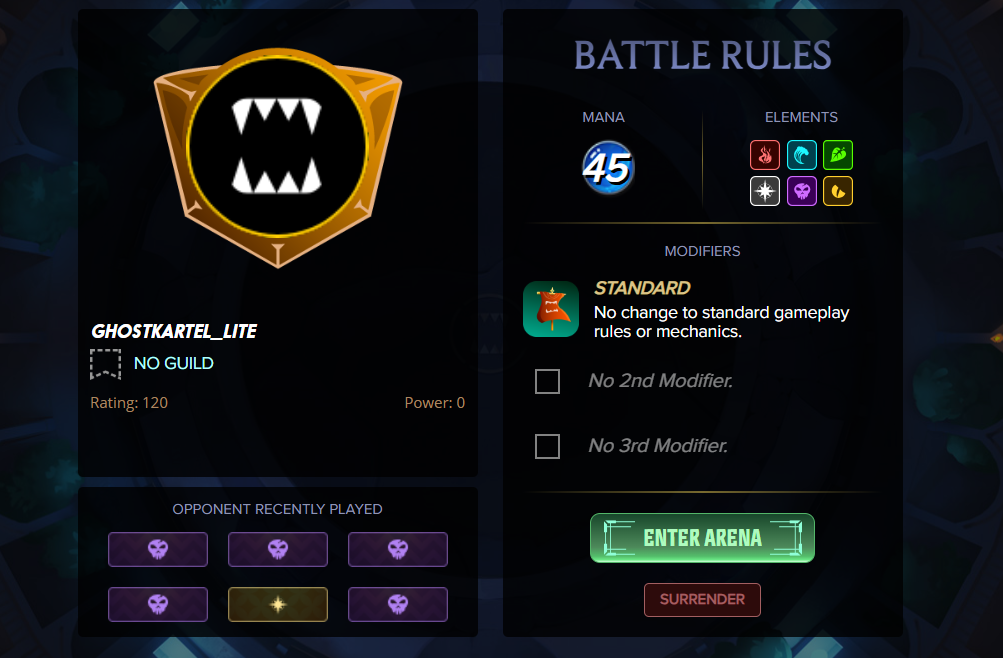Open the top-right recently played Death team
This screenshot has width=1003, height=658.
(398, 549)
